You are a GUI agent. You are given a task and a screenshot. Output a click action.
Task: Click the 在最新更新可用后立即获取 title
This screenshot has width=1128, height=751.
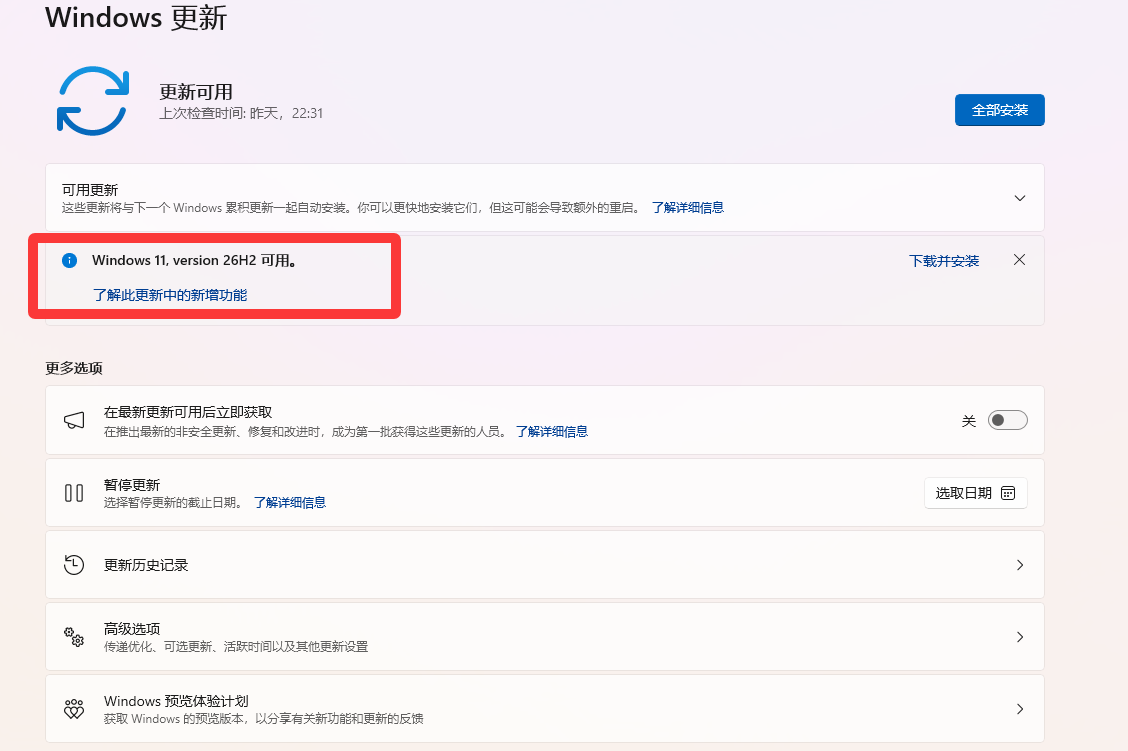click(x=188, y=412)
